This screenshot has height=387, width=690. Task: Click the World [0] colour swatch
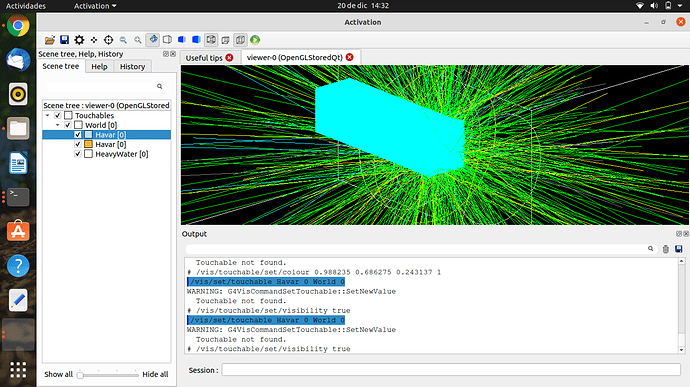click(x=78, y=125)
